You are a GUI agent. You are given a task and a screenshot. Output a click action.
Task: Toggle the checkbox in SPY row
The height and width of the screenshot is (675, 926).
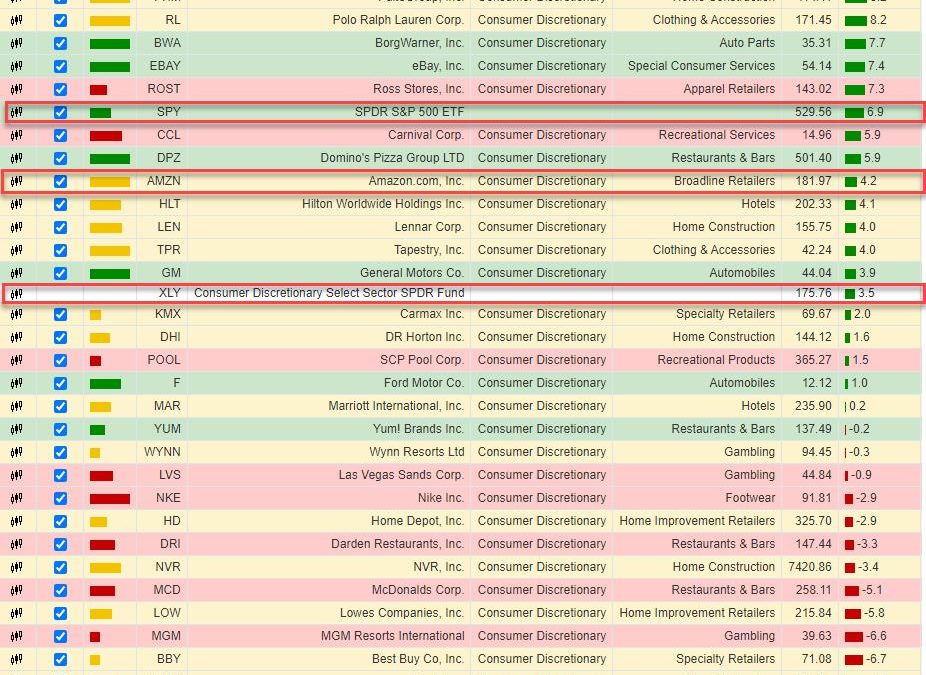pyautogui.click(x=60, y=112)
